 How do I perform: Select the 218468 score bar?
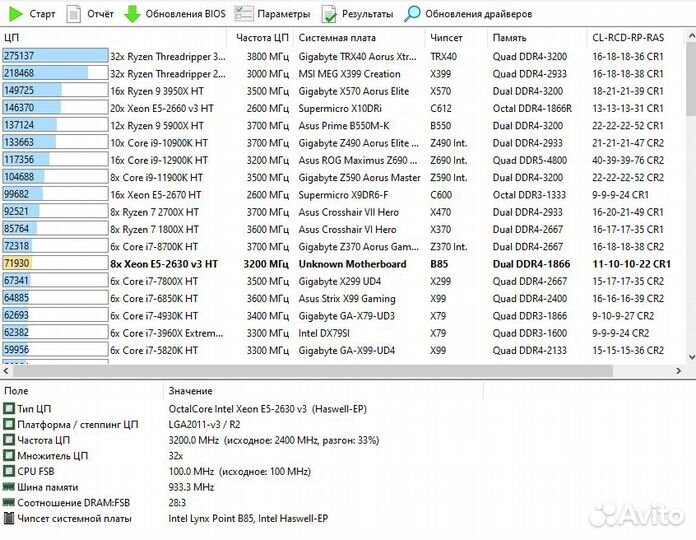[55, 73]
